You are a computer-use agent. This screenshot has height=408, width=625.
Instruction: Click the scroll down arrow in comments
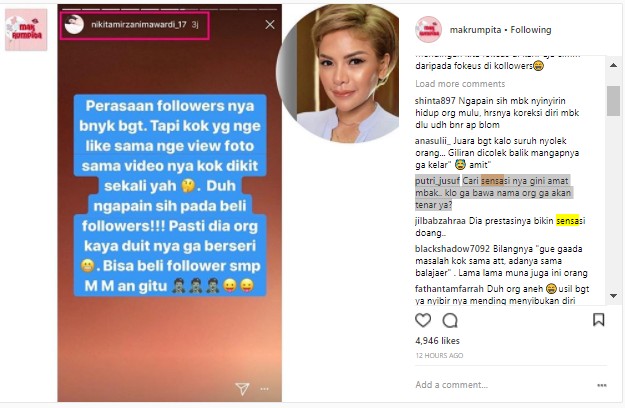pyautogui.click(x=613, y=296)
